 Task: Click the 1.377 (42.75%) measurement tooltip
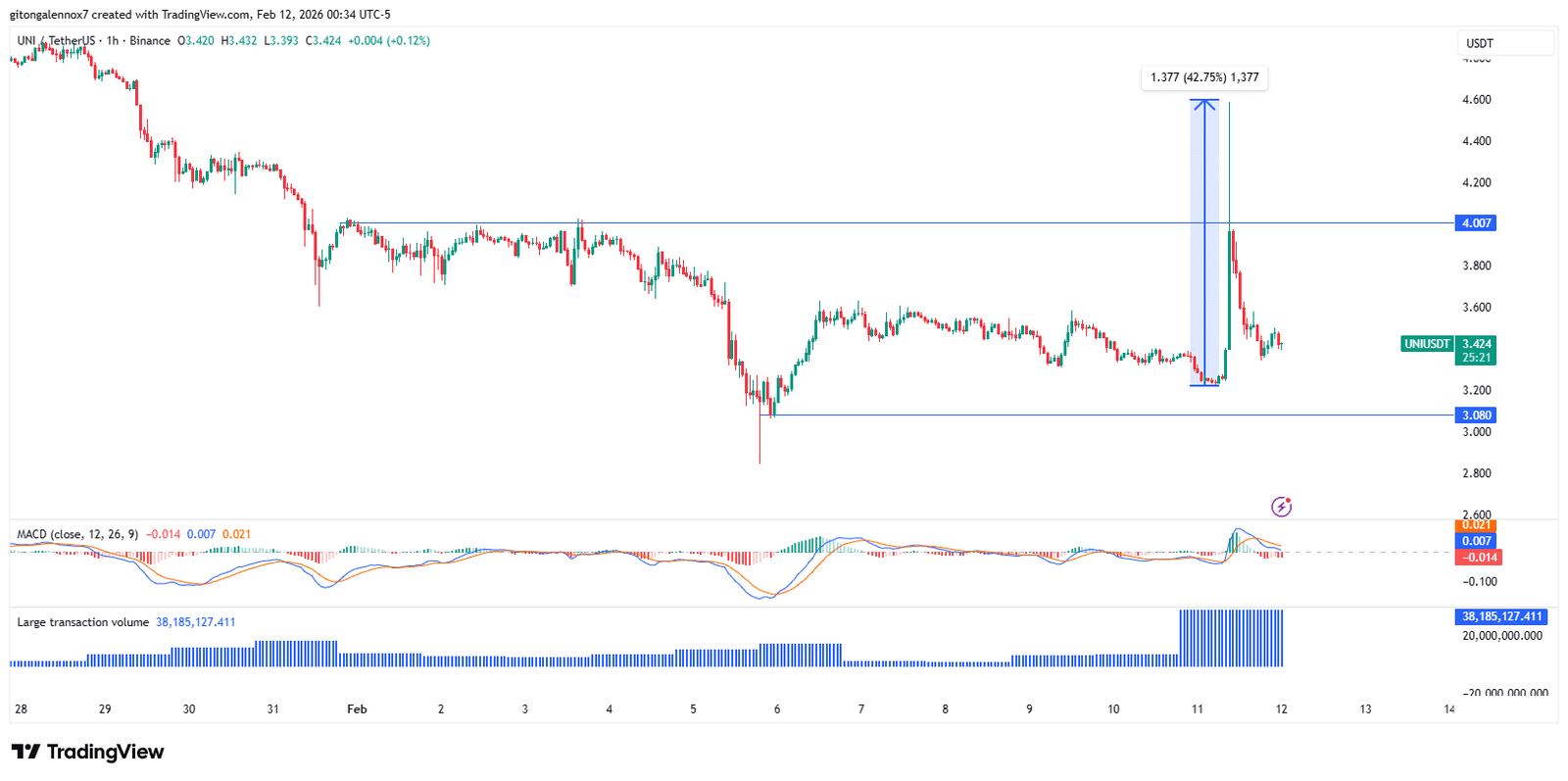(1204, 77)
